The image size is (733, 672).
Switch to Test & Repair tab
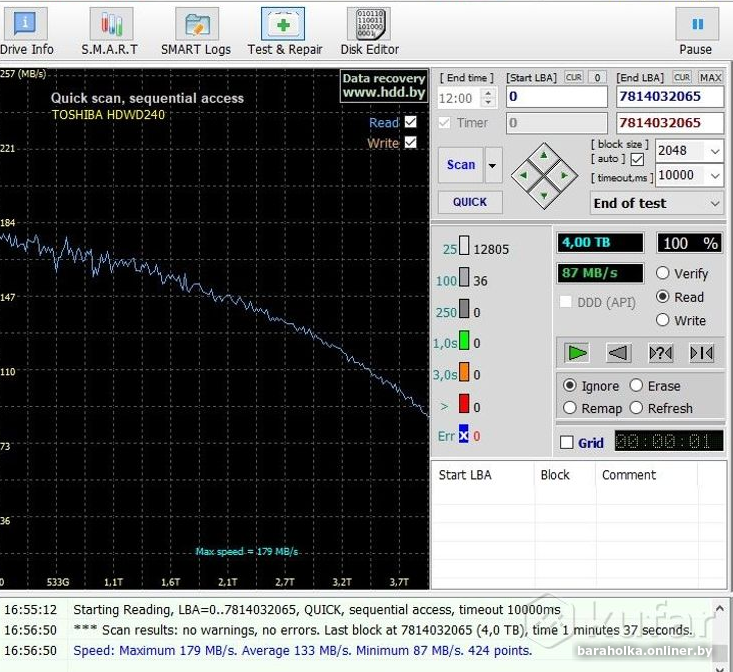(x=284, y=30)
